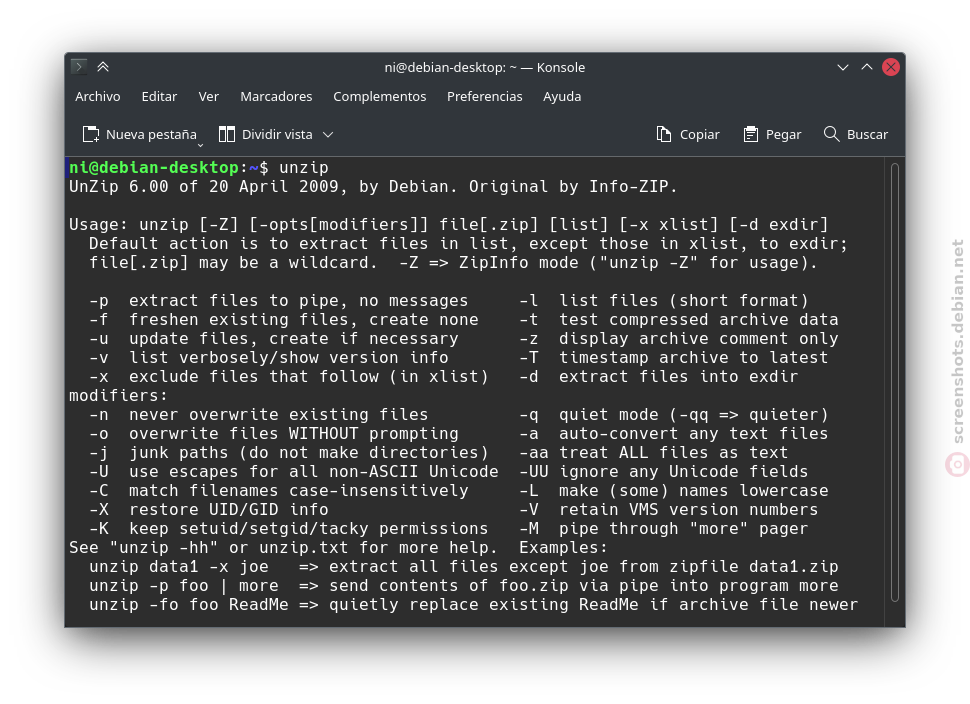Click the window title 'ni@debian-desktop: ~ — Konsole'
The height and width of the screenshot is (704, 970).
[x=484, y=67]
